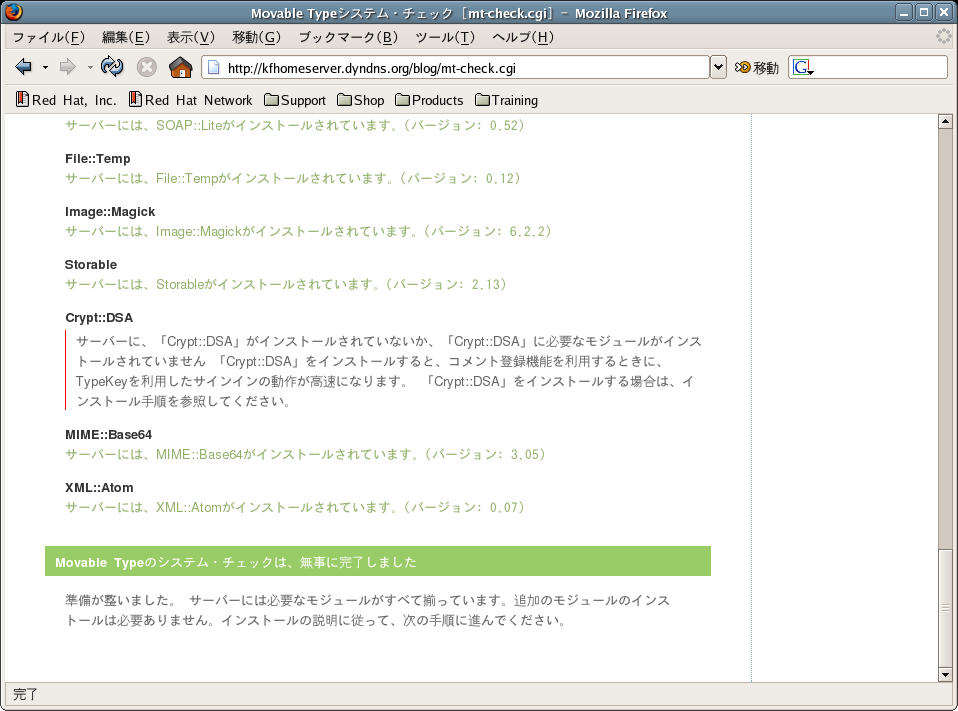
Task: Click the Firefox logo in the title bar
Action: (13, 12)
